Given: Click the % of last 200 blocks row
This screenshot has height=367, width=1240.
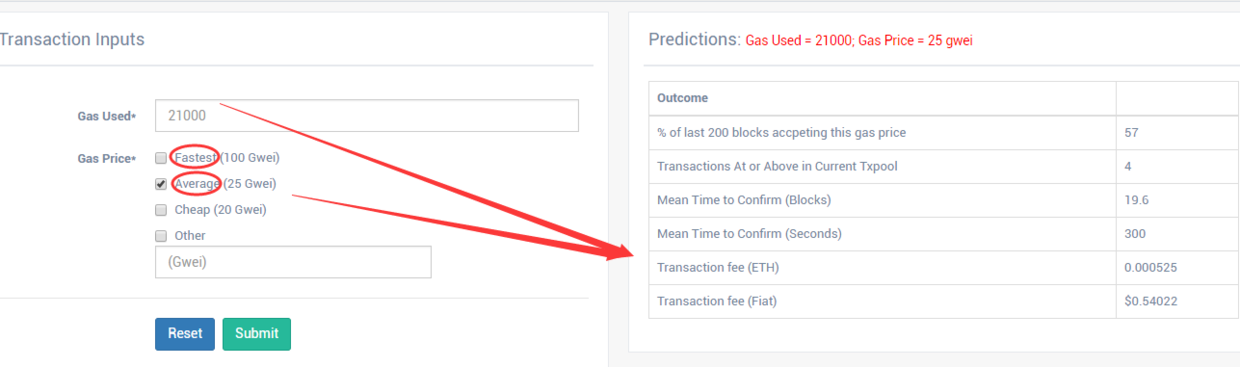Looking at the screenshot, I should 944,132.
